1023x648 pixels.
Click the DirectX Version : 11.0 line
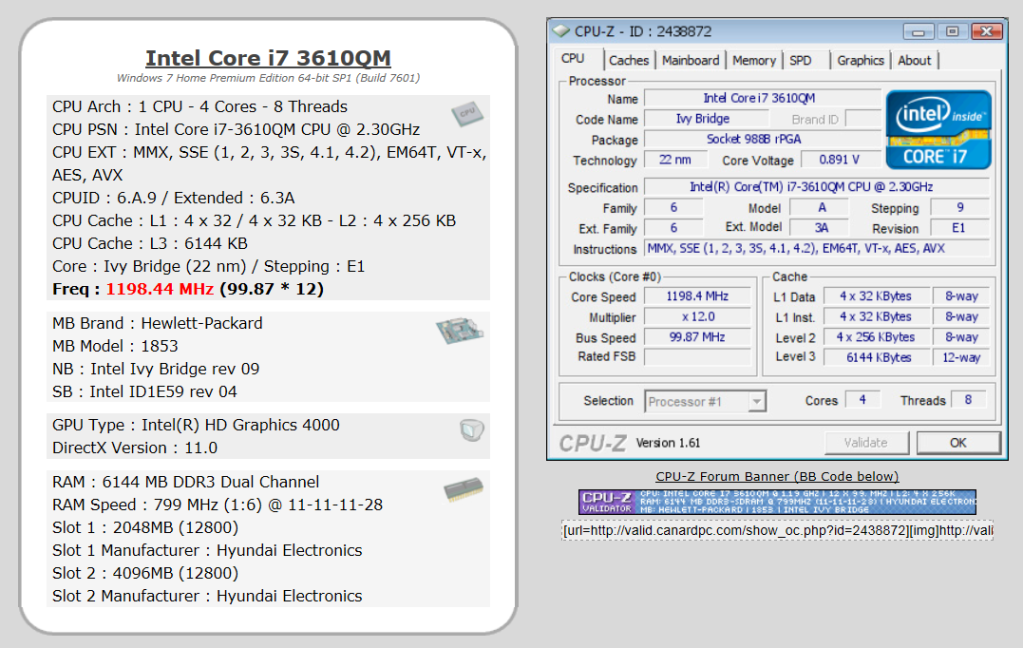click(x=135, y=448)
